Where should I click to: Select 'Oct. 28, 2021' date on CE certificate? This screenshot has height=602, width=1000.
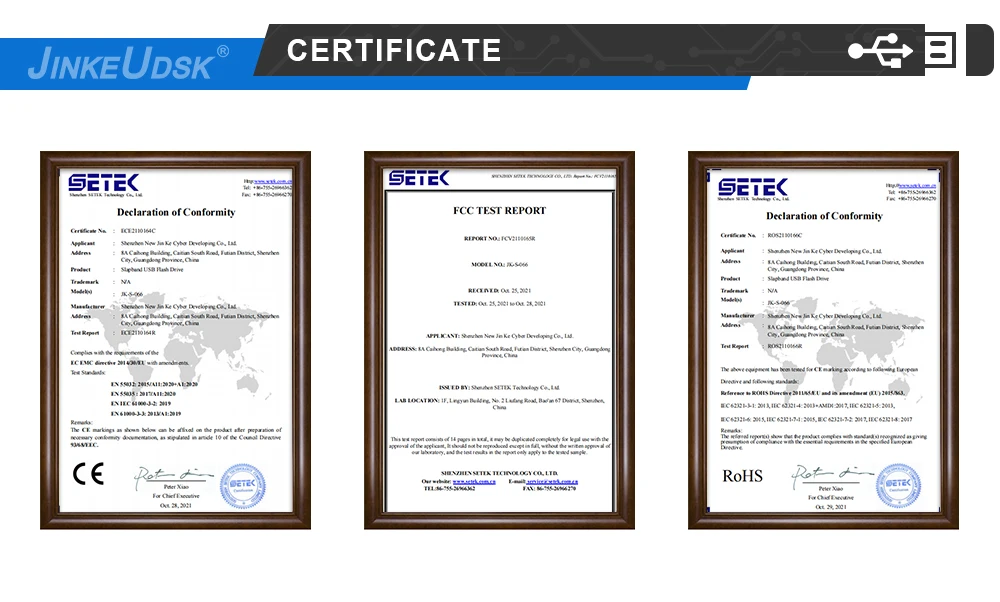click(175, 506)
